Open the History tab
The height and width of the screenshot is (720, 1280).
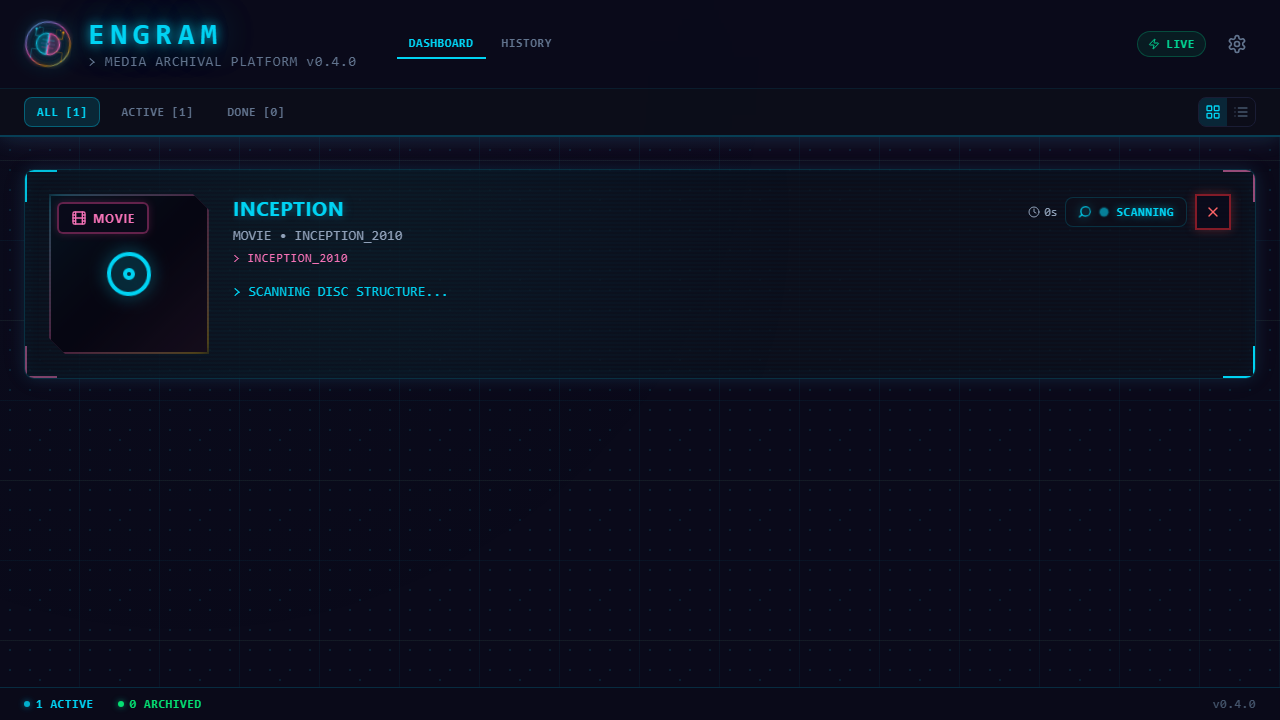(526, 43)
